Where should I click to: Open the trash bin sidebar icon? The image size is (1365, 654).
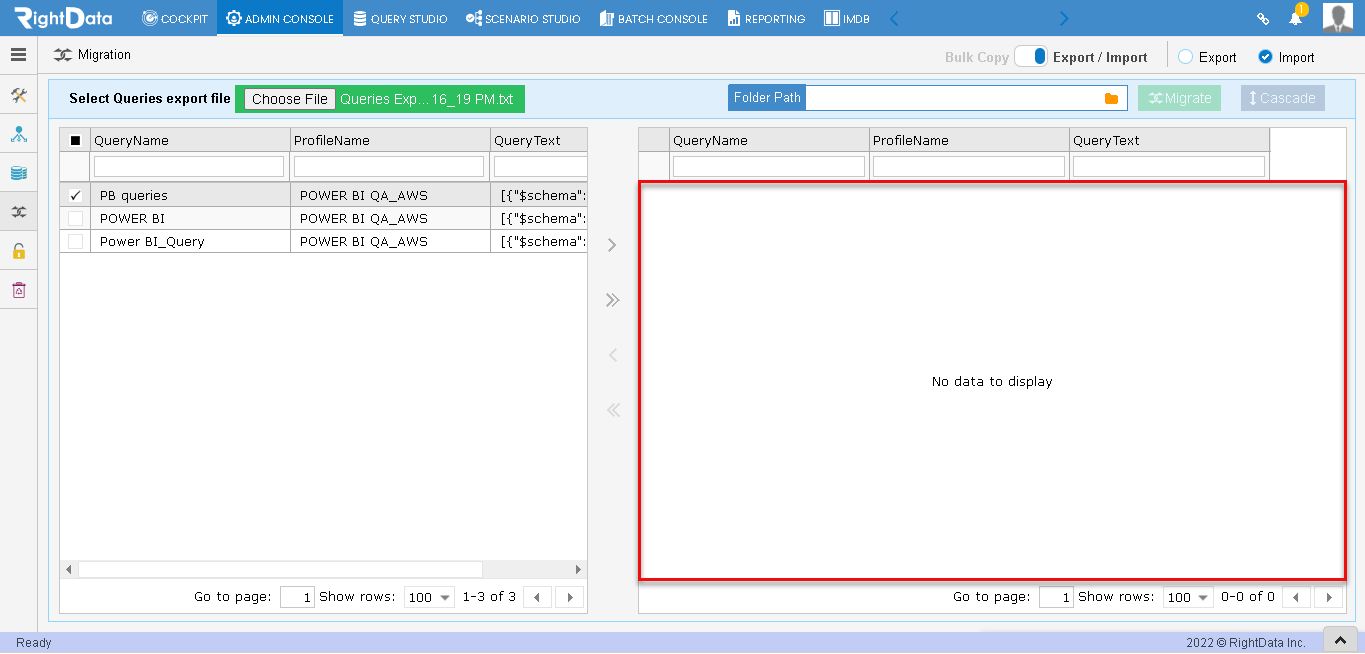[x=18, y=290]
